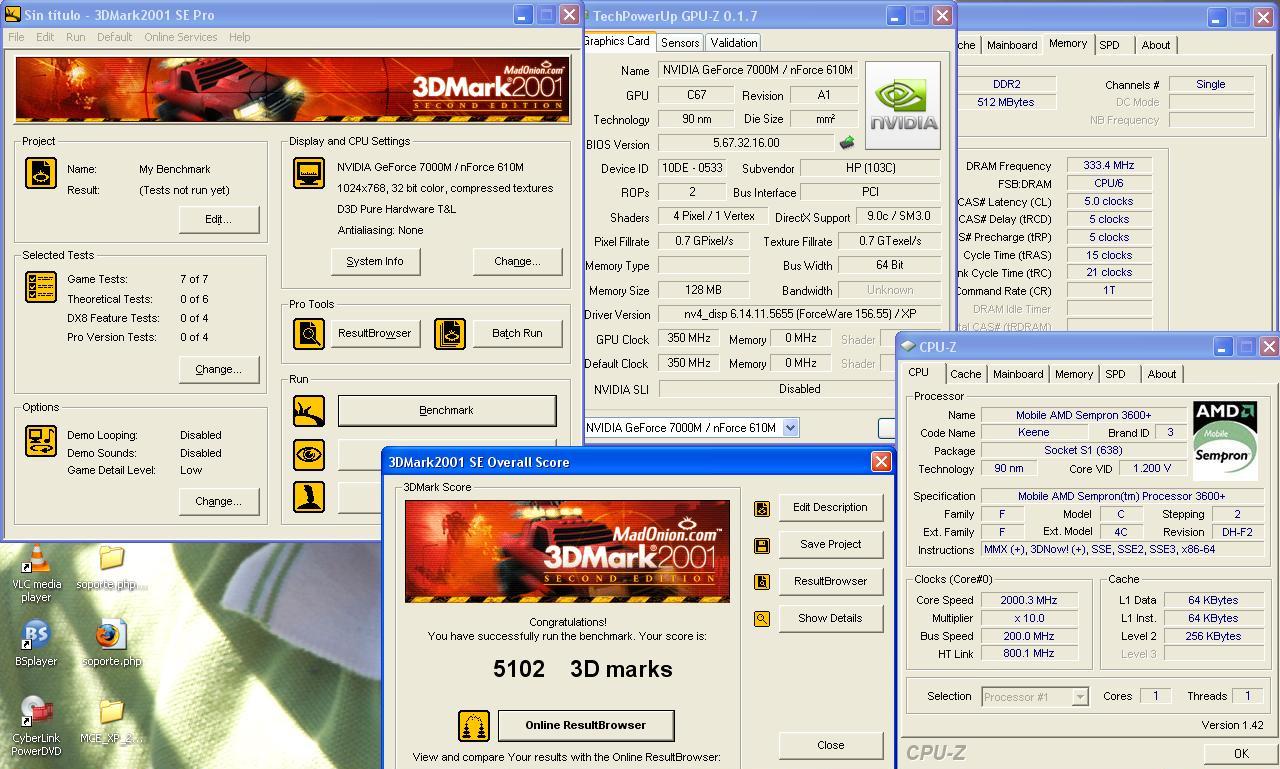
Task: Click Save Project button
Action: 830,544
